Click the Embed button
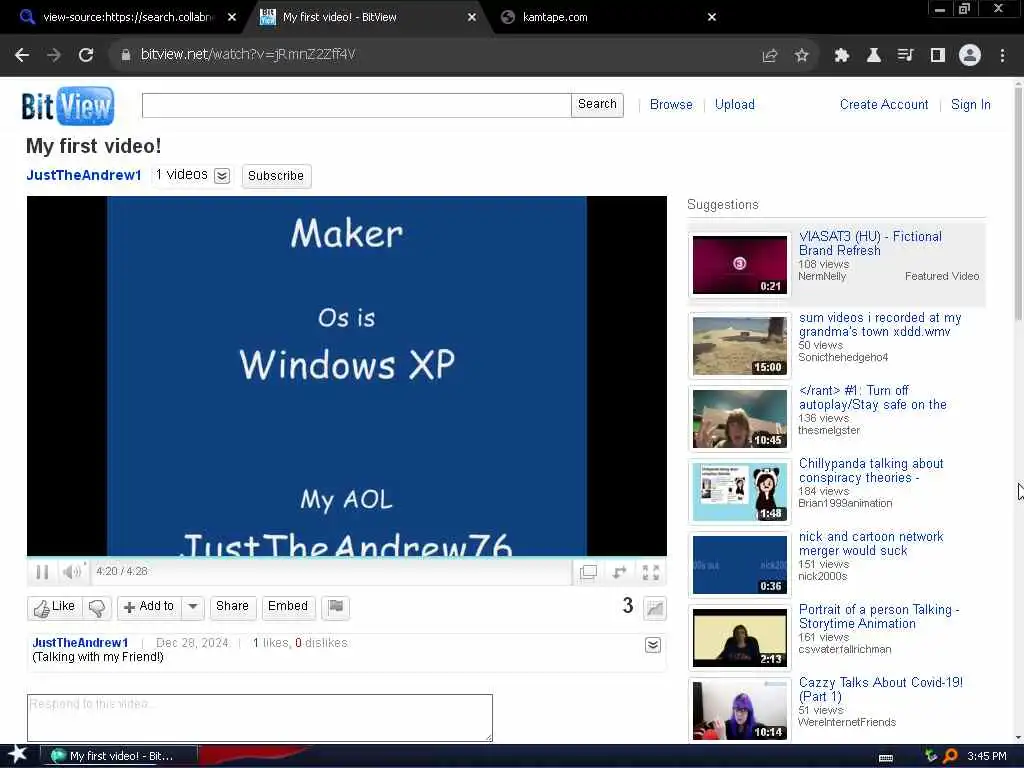 288,607
